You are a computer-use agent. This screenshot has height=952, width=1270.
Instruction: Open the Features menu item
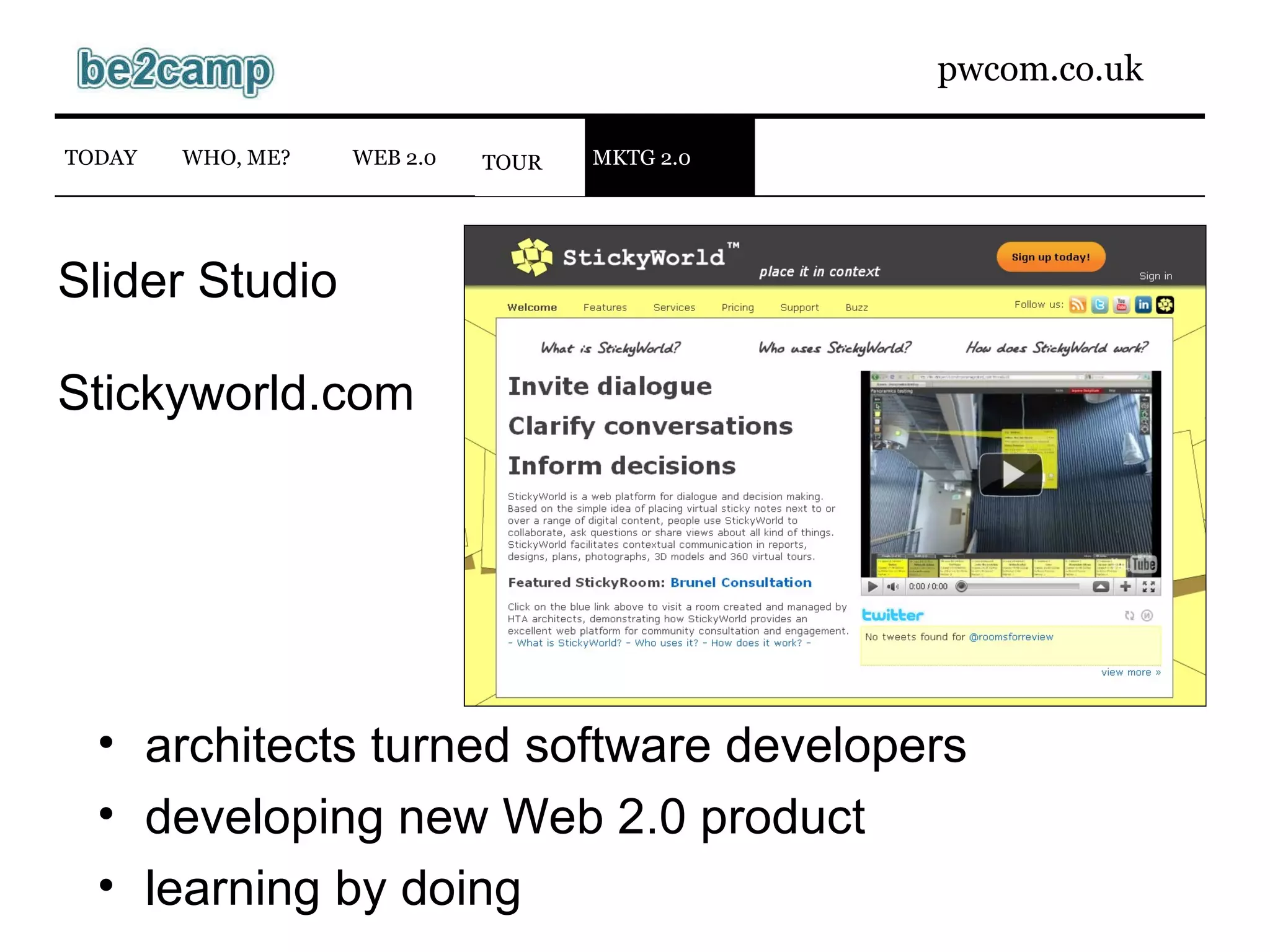click(605, 307)
